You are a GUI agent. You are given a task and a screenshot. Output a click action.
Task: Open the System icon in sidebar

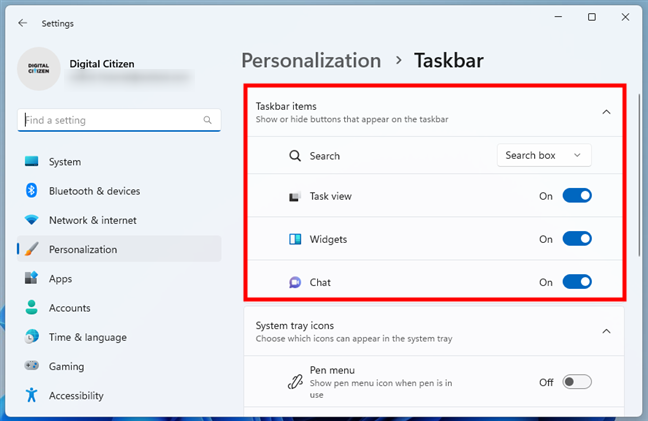point(31,161)
